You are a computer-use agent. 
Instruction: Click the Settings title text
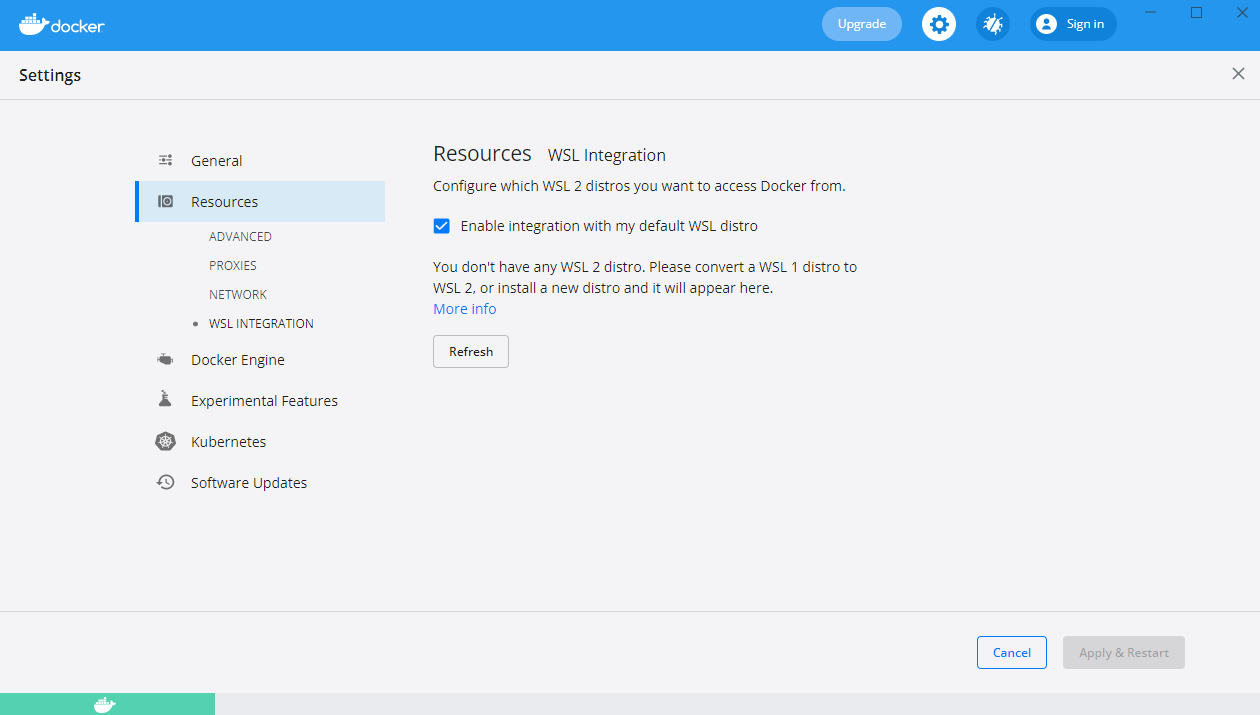point(50,75)
